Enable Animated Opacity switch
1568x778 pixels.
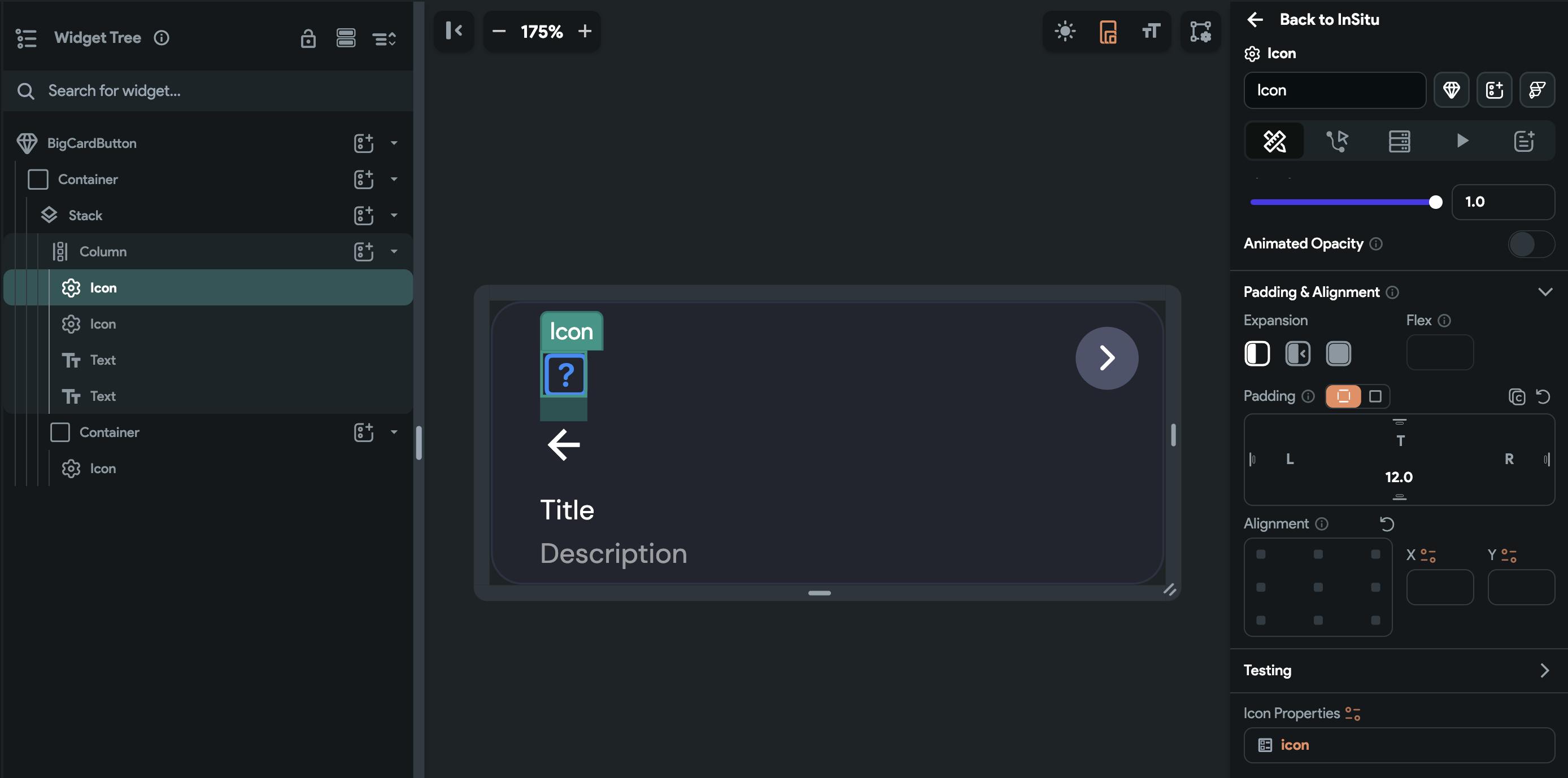(1531, 244)
